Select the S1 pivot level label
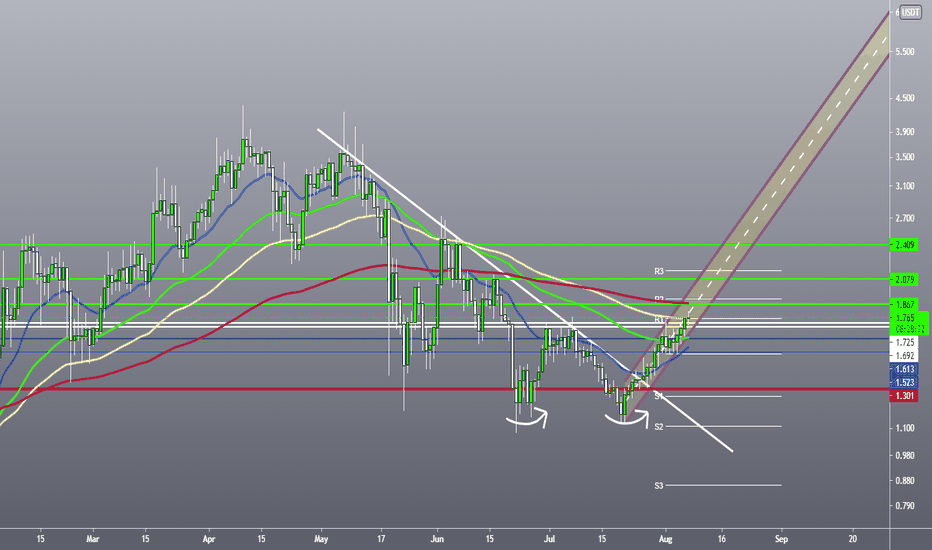Image resolution: width=932 pixels, height=550 pixels. [659, 396]
